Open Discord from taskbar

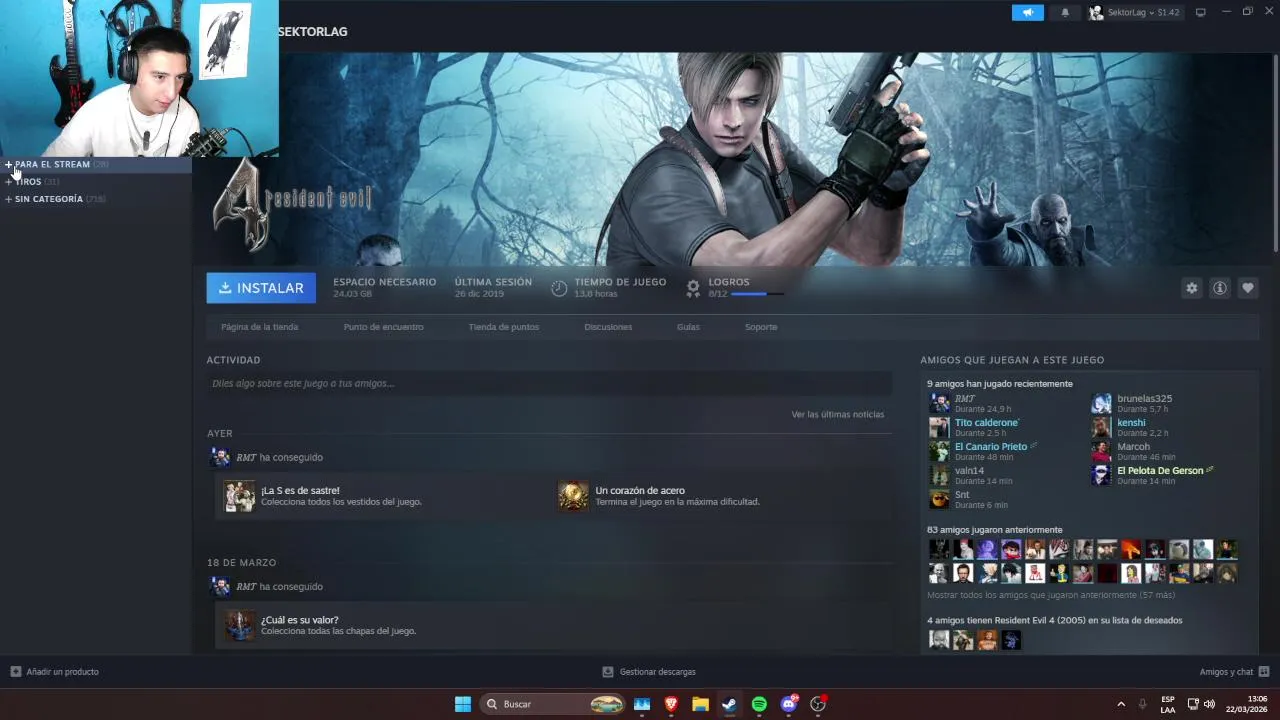pyautogui.click(x=789, y=704)
